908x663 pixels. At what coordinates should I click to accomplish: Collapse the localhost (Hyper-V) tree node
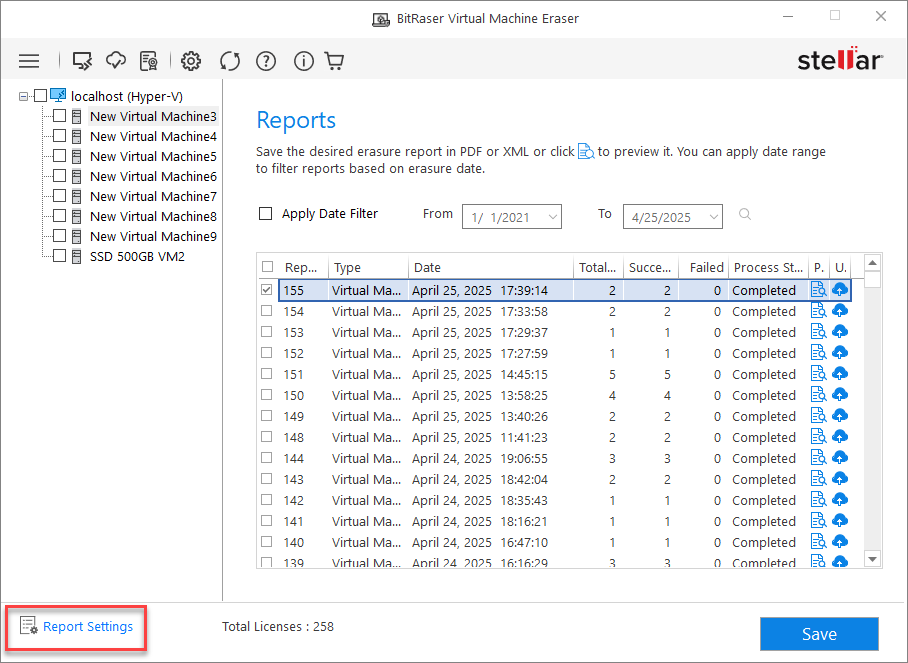[x=23, y=96]
